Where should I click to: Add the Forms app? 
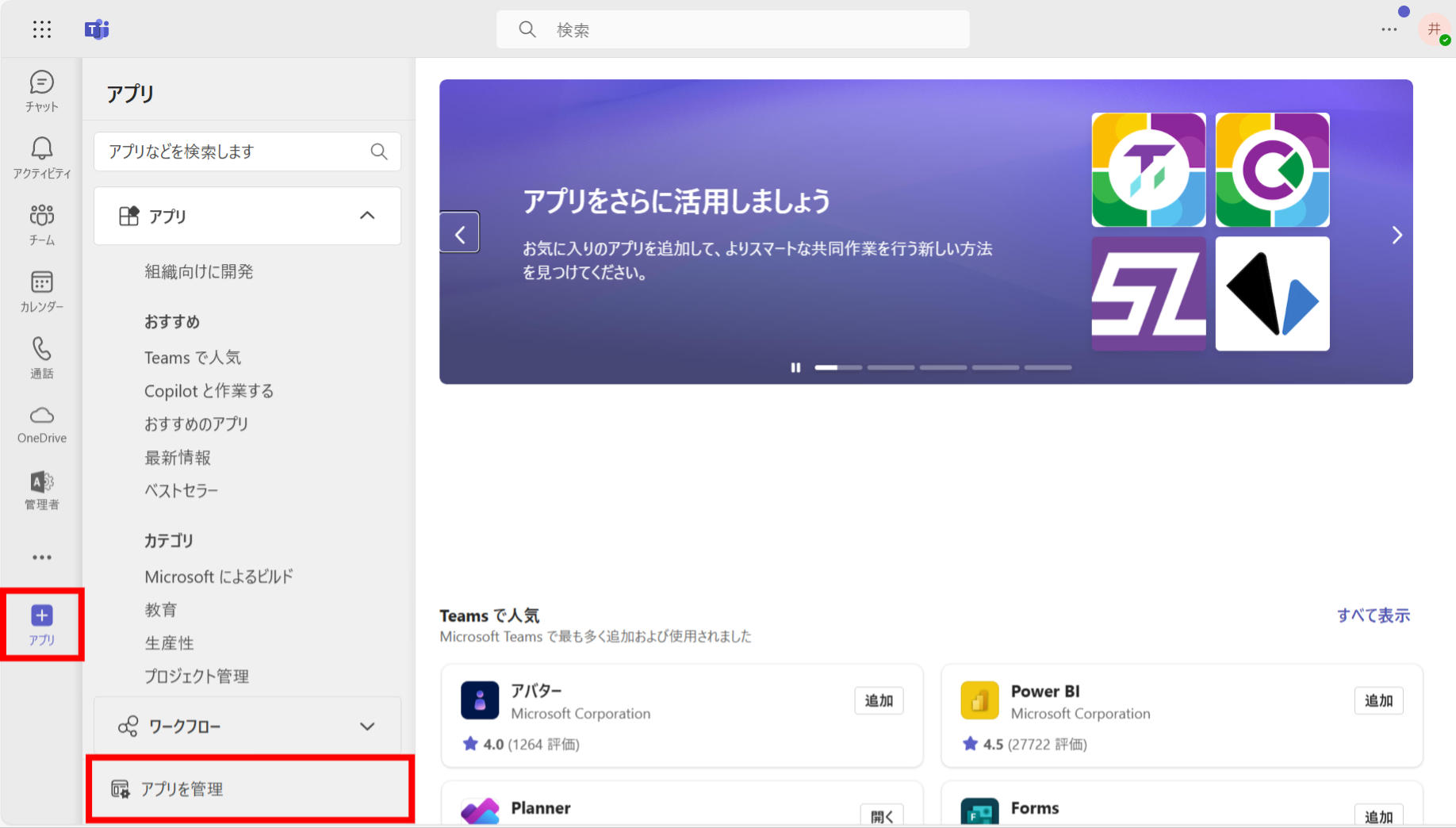[1378, 815]
